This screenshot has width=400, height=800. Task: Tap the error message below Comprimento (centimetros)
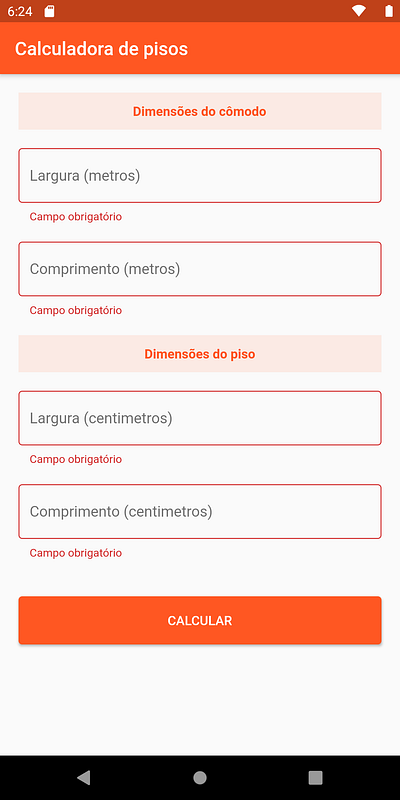click(x=76, y=553)
